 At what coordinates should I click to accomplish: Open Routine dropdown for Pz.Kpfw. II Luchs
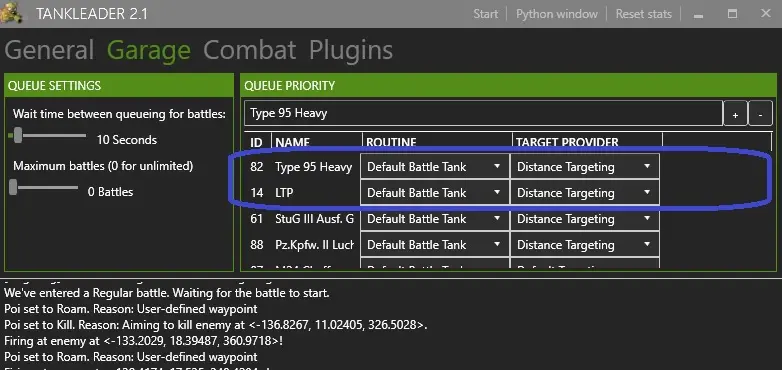coord(435,244)
